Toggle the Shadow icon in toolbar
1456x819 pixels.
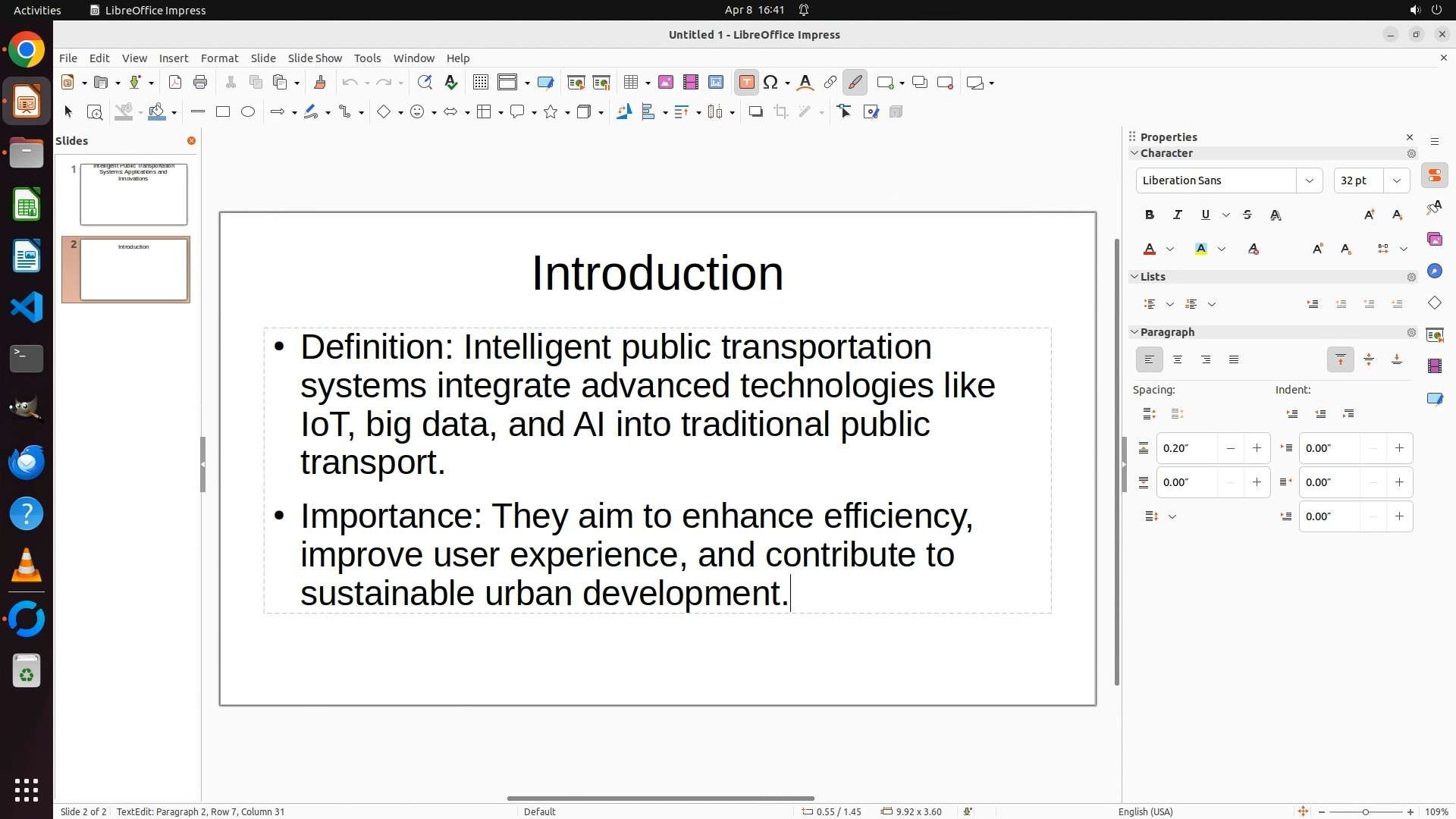755,112
